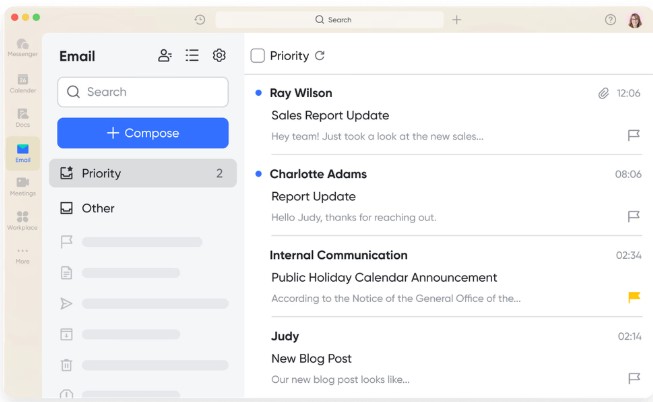Screen dimensions: 653x402
Task: Open the history clock icon in title bar
Action: coord(200,20)
